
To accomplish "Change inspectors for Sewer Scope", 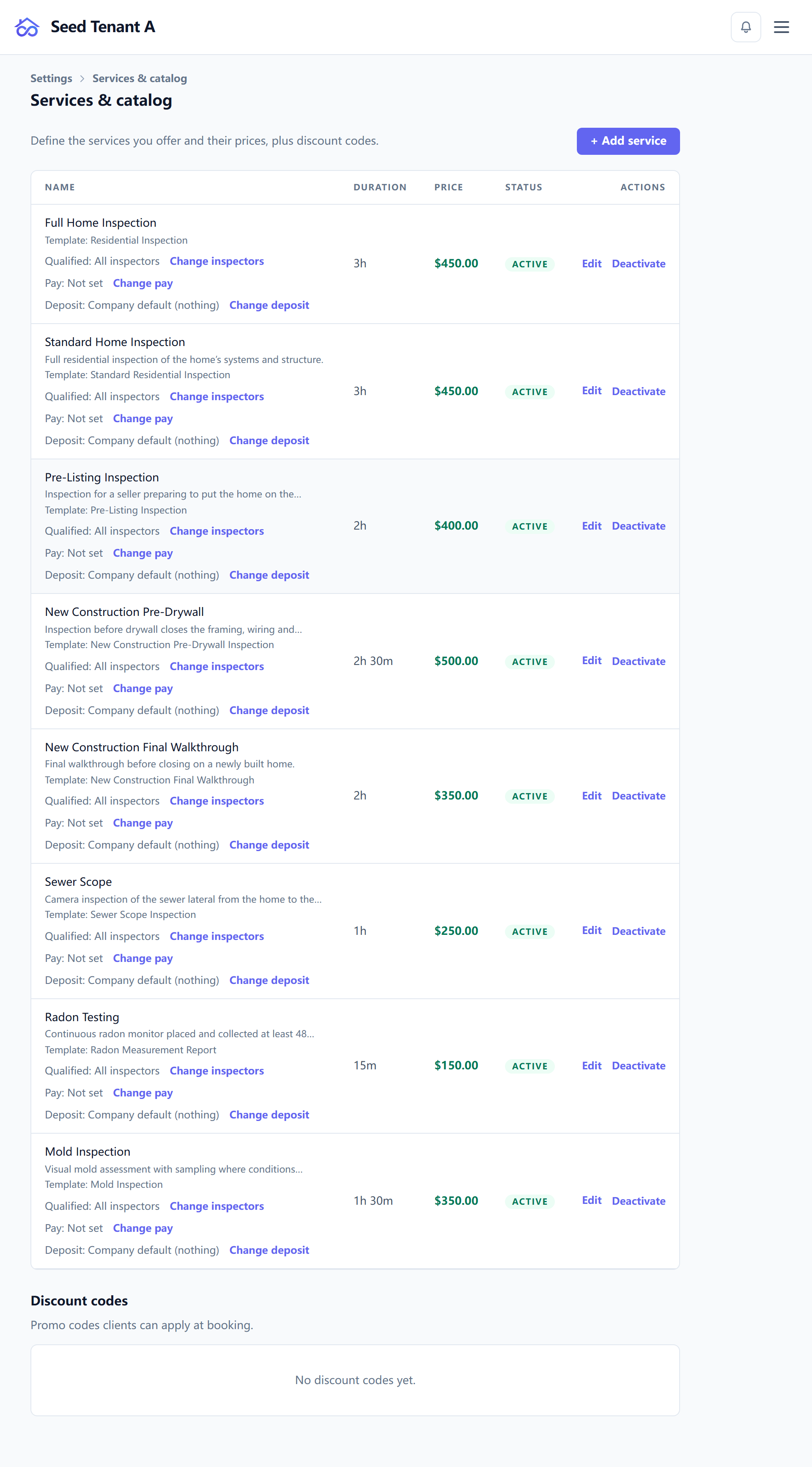I will (217, 936).
